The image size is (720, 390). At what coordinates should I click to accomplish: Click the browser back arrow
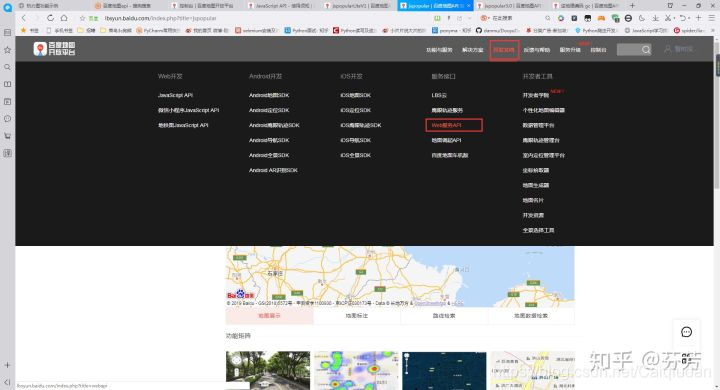point(23,18)
